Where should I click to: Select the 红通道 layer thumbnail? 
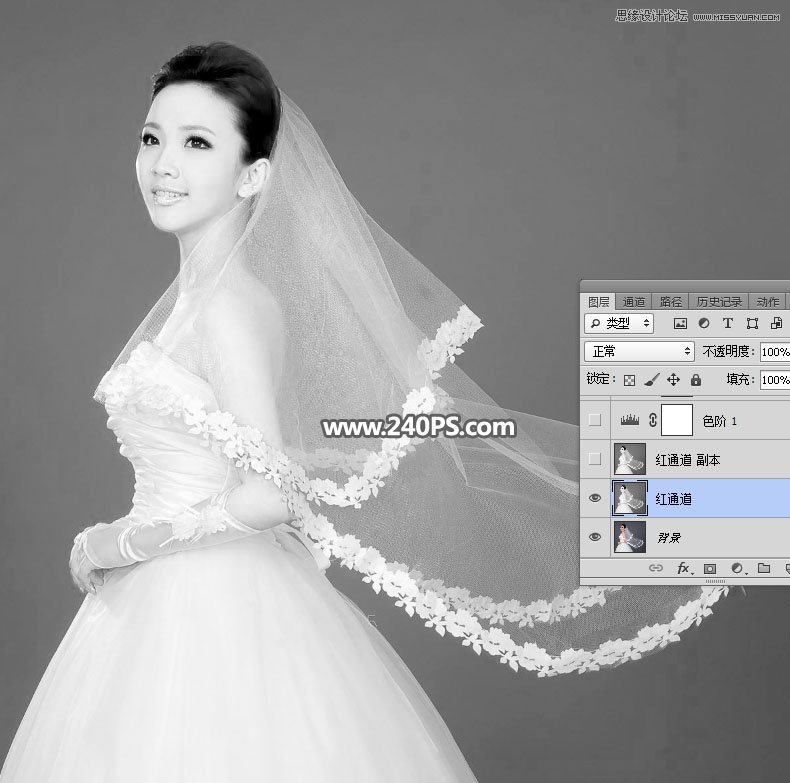pyautogui.click(x=630, y=498)
